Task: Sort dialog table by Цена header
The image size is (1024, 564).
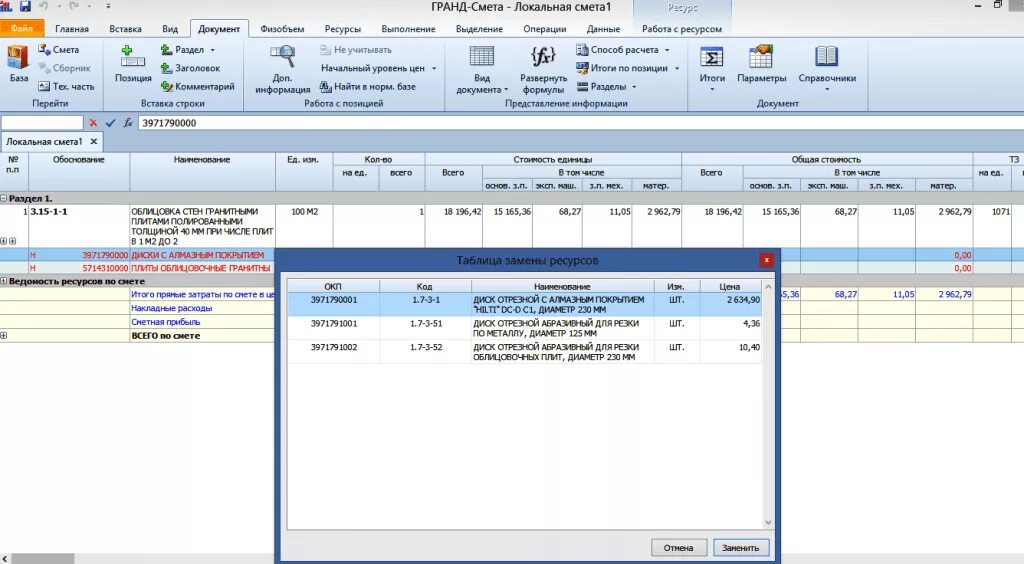Action: tap(729, 287)
